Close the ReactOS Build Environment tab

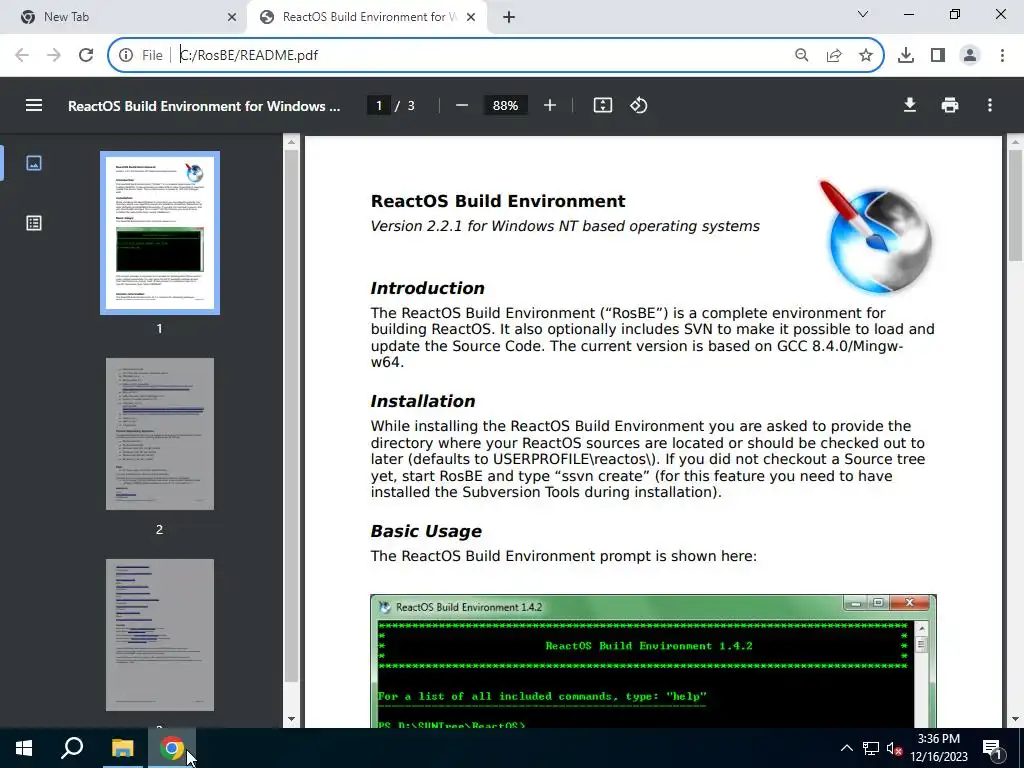pyautogui.click(x=471, y=17)
